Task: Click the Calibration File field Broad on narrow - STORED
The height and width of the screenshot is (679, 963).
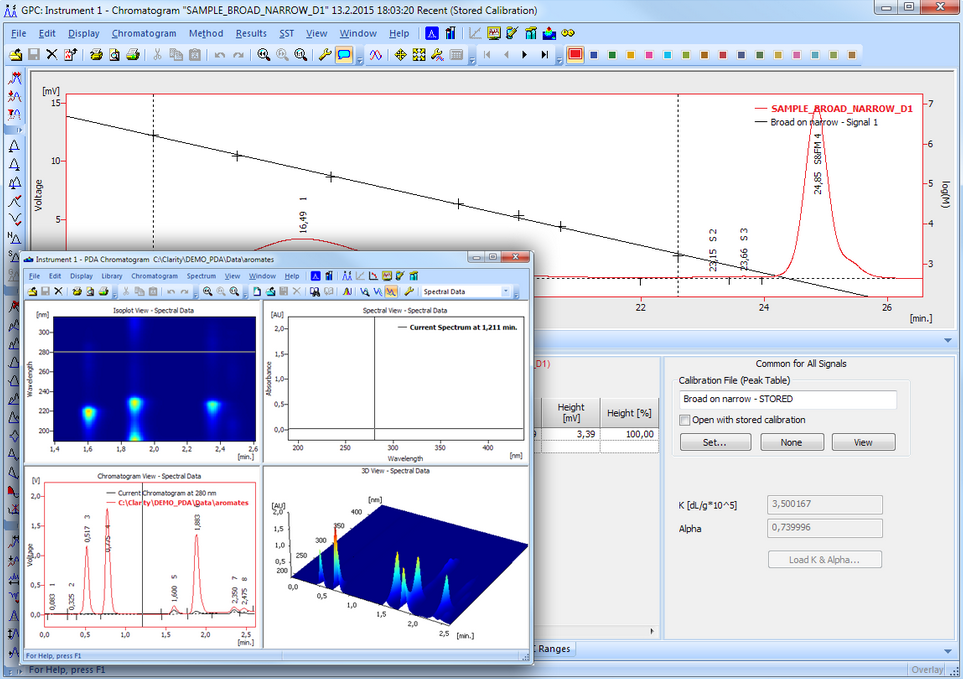Action: click(x=787, y=399)
